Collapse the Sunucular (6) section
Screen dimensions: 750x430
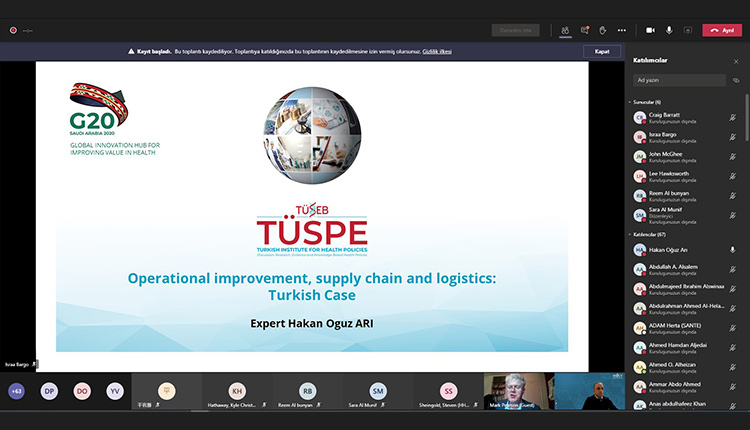click(630, 102)
